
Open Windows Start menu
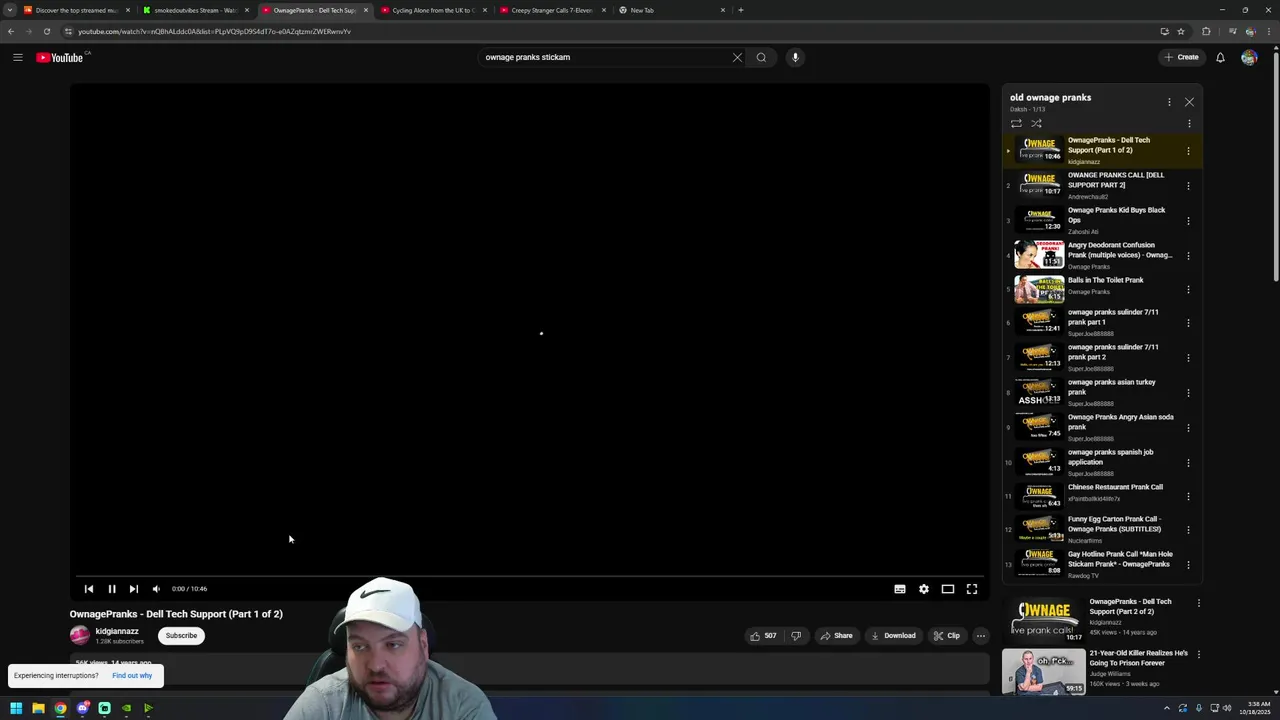(16, 708)
